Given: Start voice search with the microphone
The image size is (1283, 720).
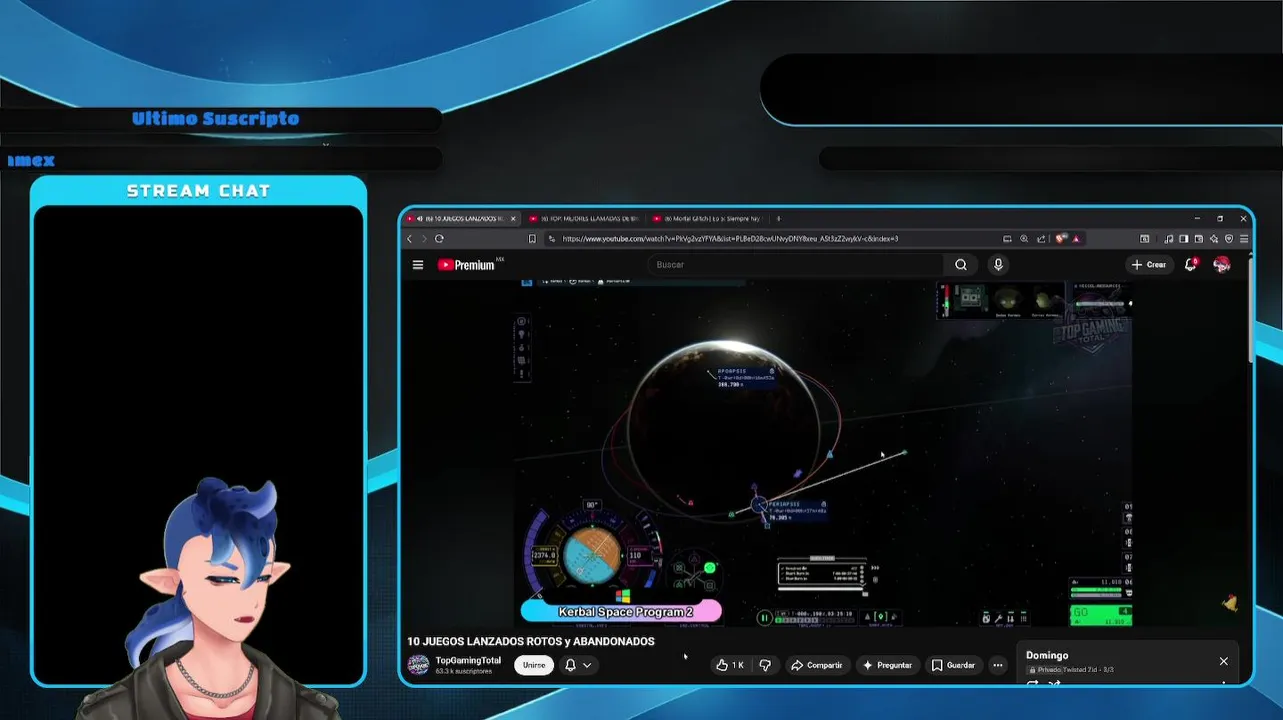Looking at the screenshot, I should (998, 265).
